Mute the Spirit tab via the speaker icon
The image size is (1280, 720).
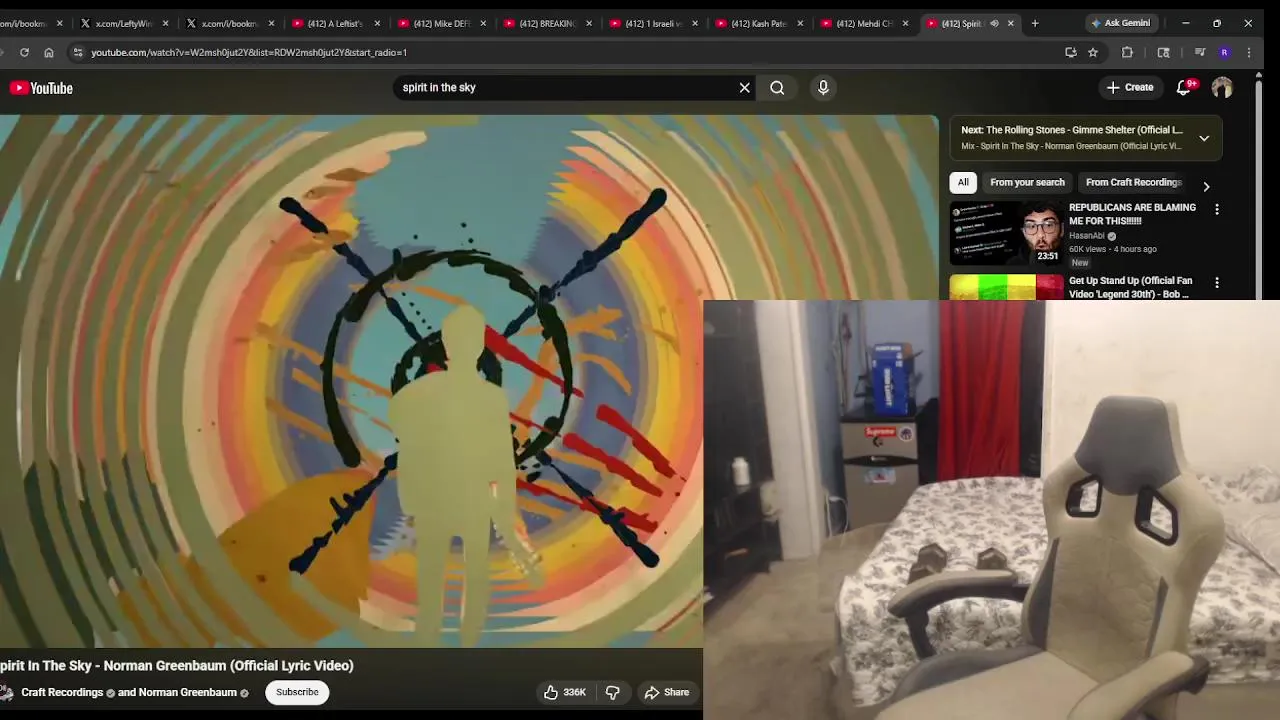coord(994,23)
